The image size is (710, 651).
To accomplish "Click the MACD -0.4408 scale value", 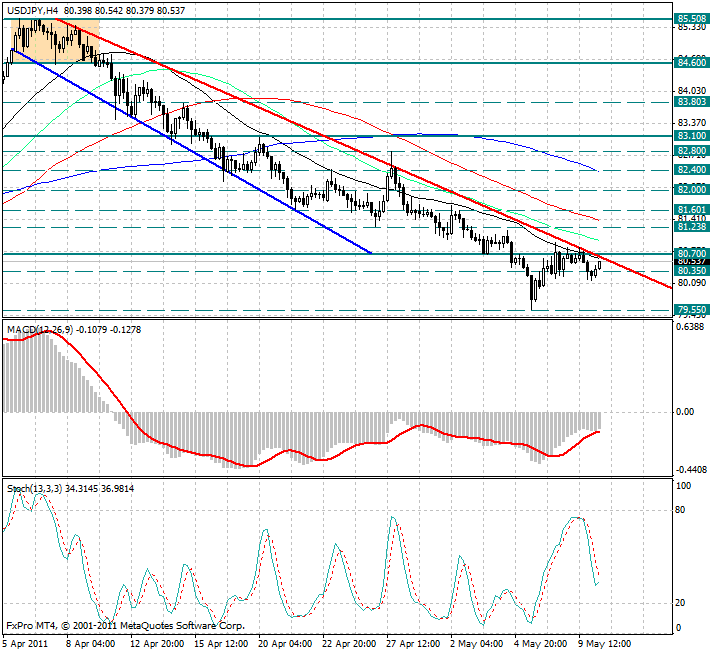I will click(x=691, y=470).
